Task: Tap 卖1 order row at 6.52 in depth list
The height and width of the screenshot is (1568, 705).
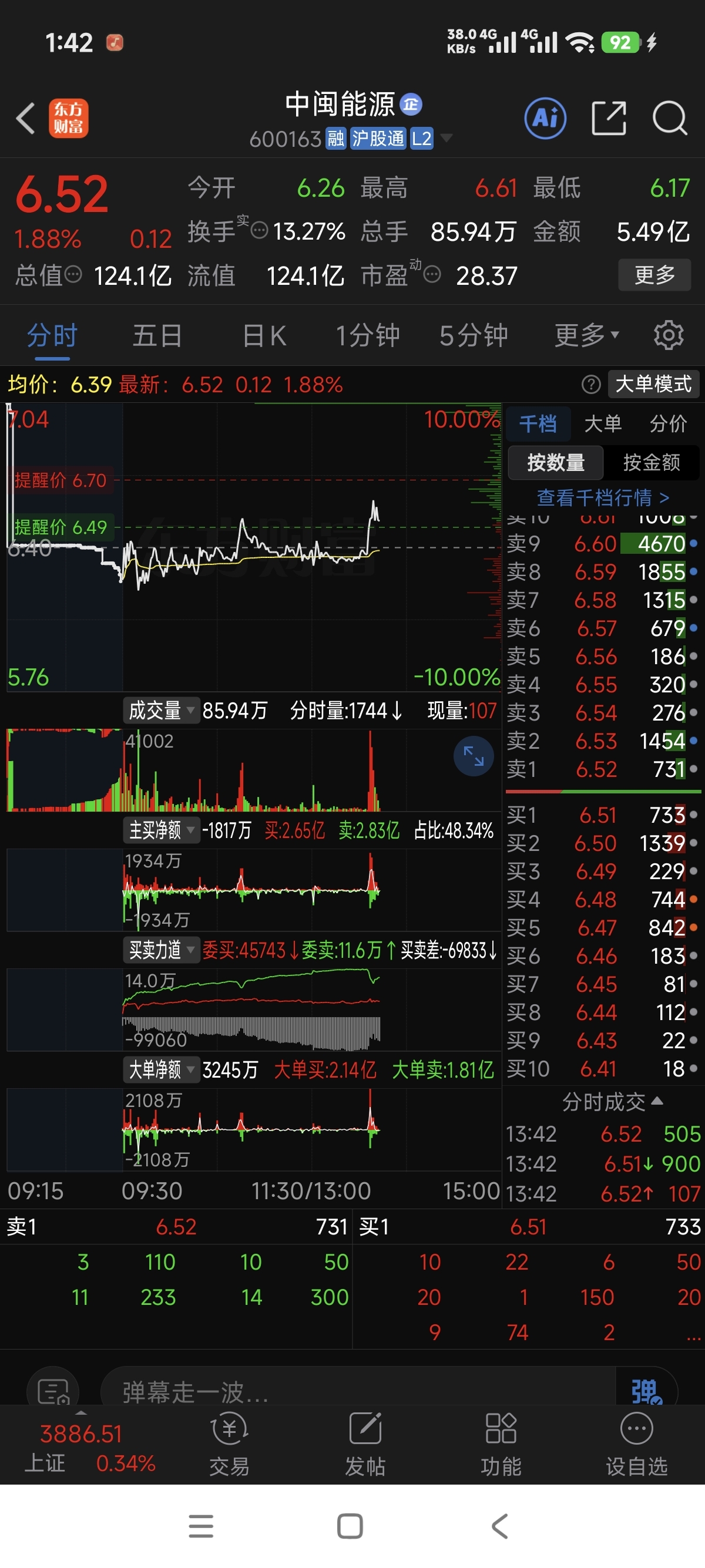Action: click(x=603, y=769)
